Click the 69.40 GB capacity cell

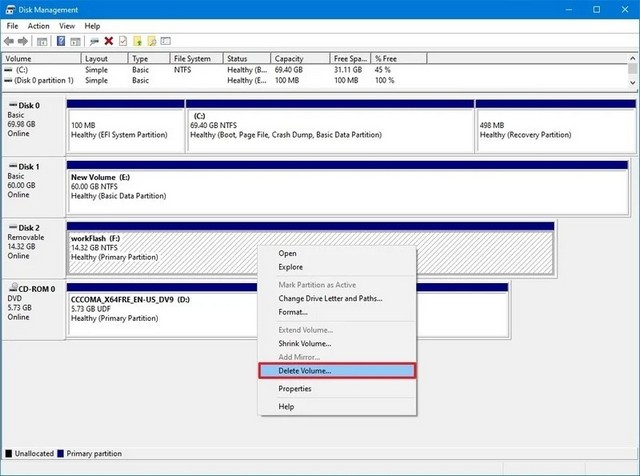tap(289, 70)
